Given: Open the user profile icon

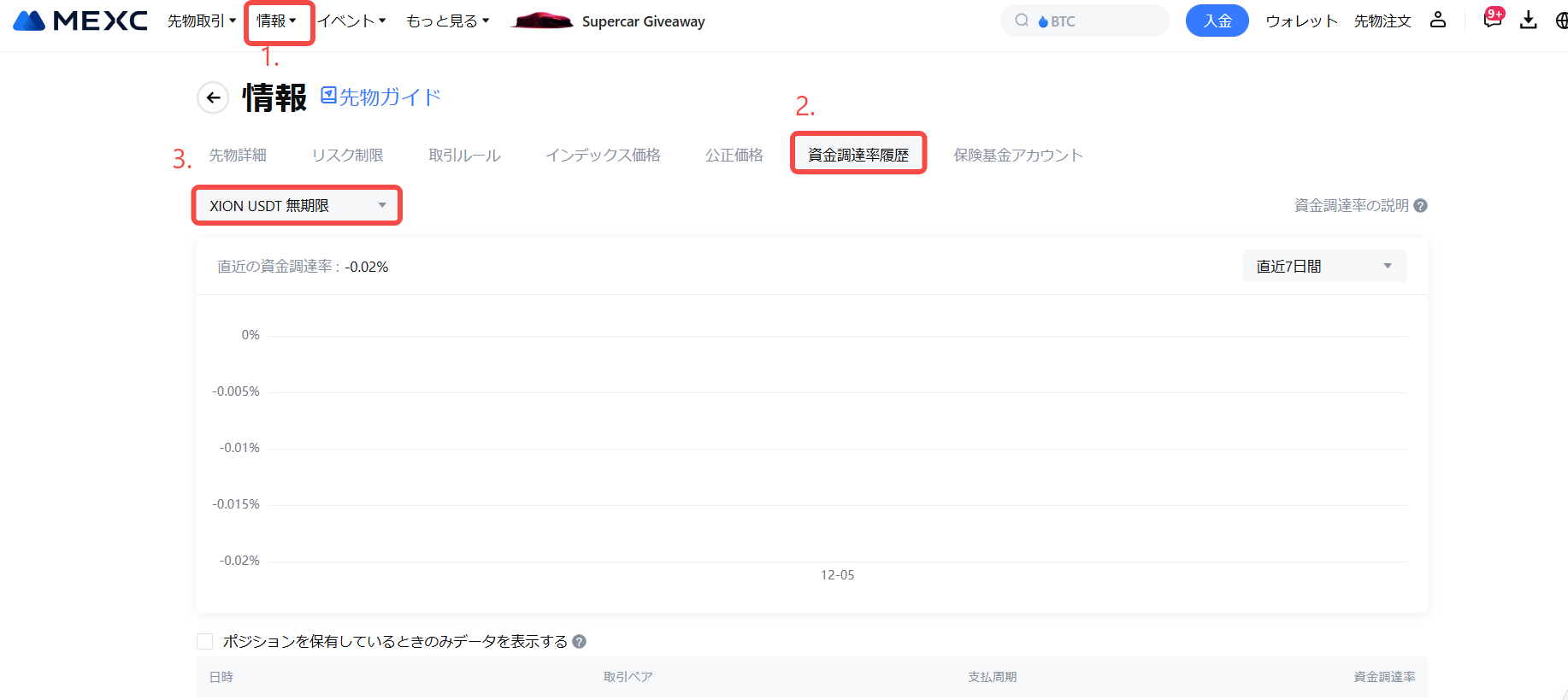Looking at the screenshot, I should coord(1438,21).
